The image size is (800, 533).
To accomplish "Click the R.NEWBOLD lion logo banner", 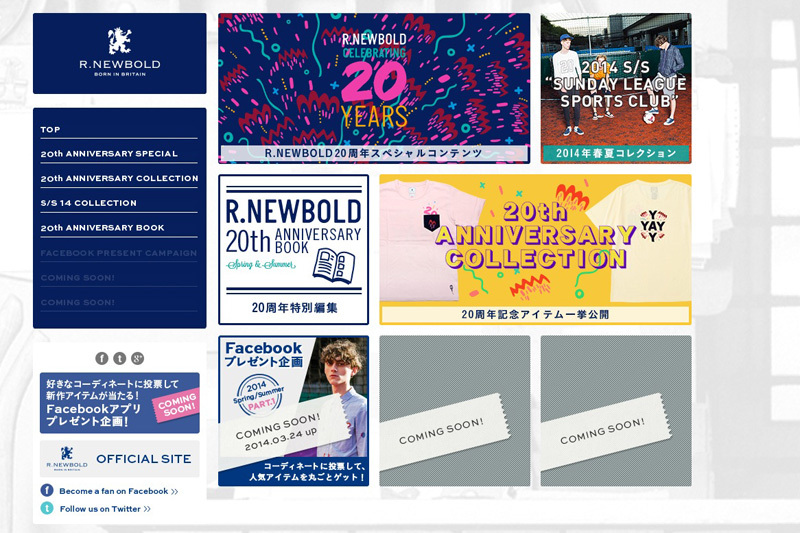I will point(119,54).
